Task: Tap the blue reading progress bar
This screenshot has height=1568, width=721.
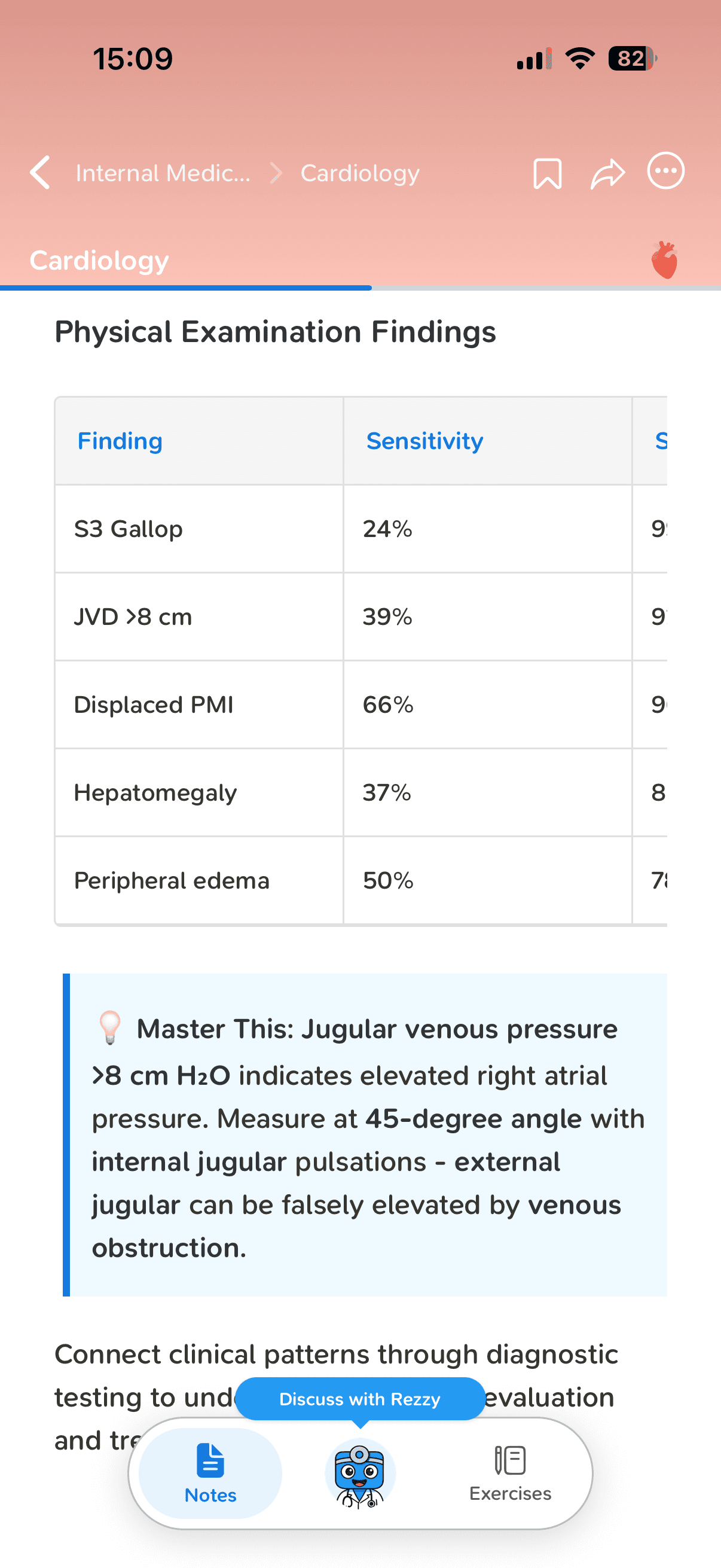Action: 185,288
